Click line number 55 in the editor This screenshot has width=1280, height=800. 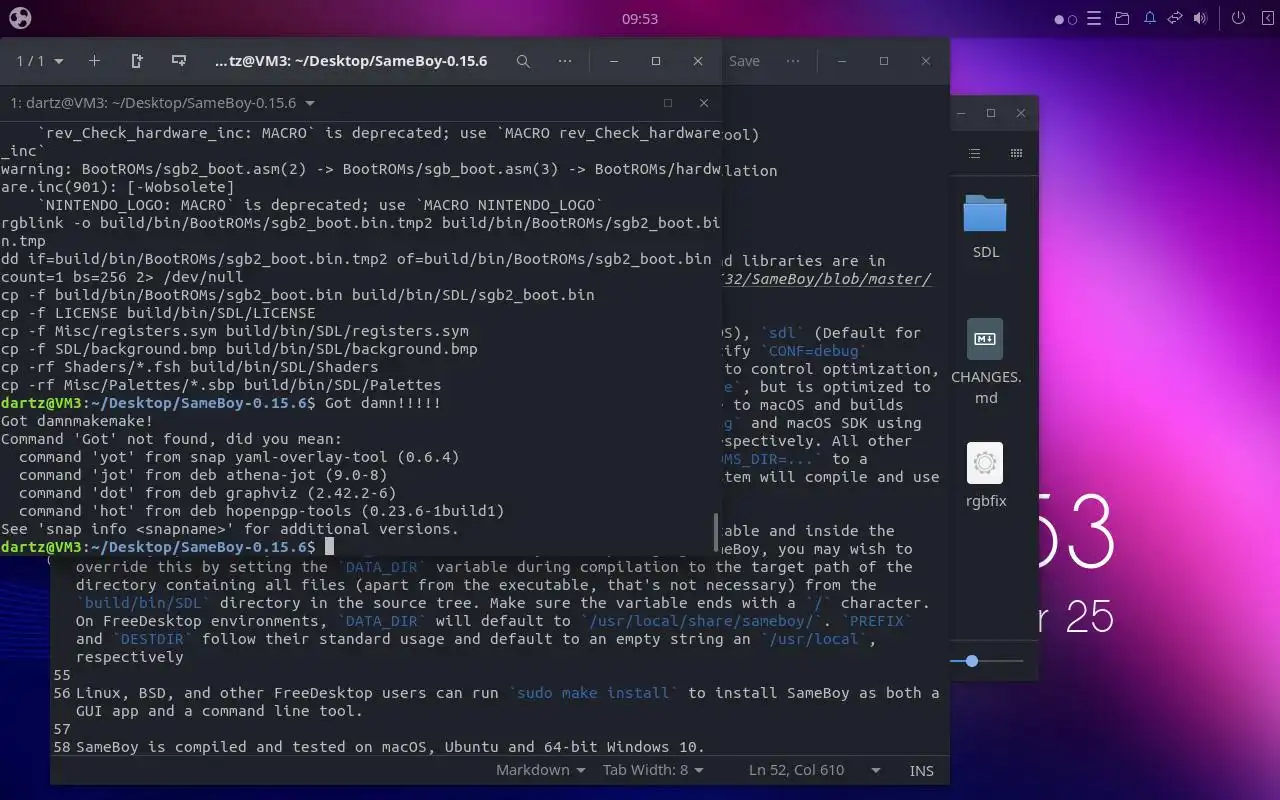point(62,675)
